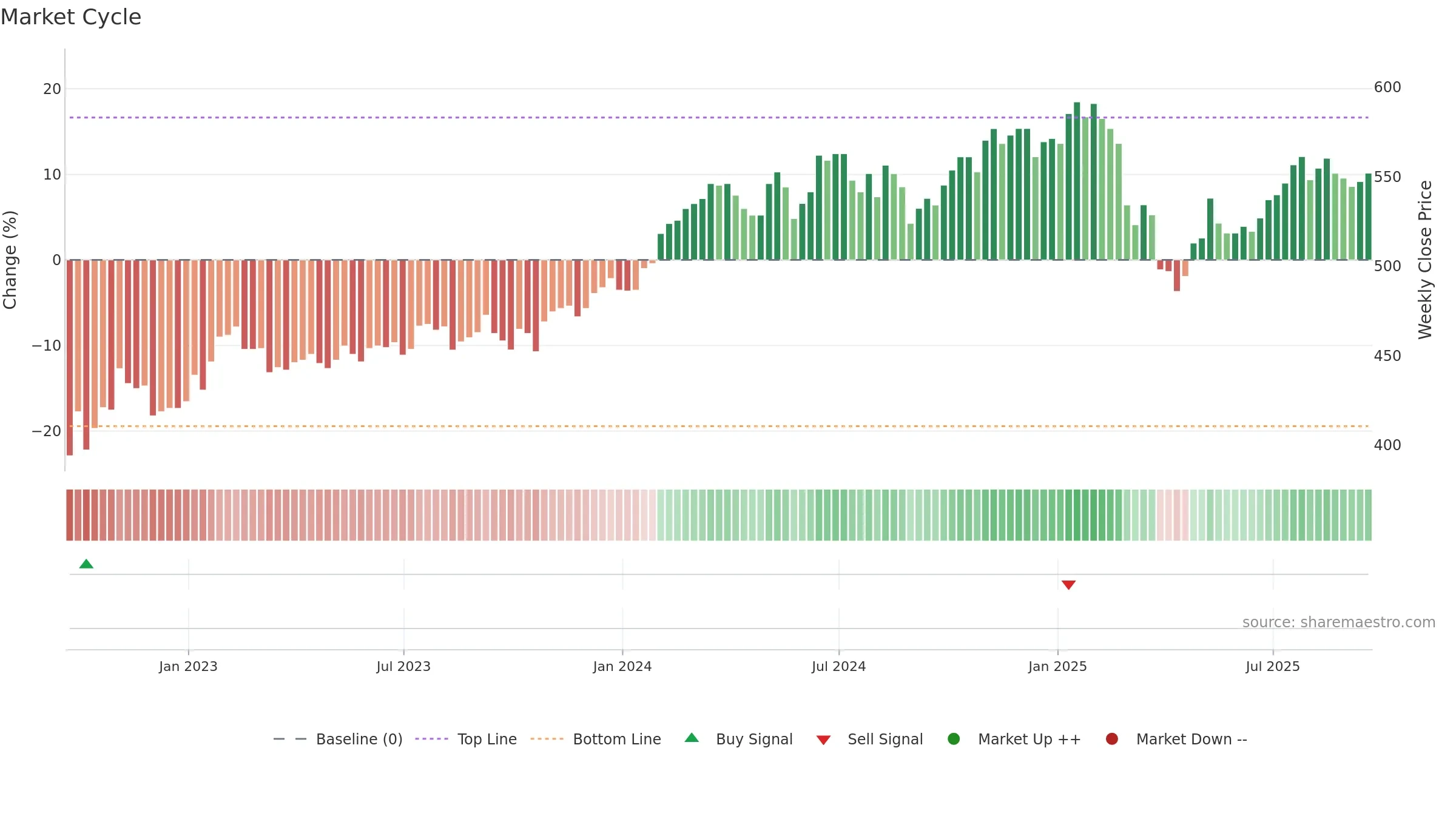Click the green Market Up circle icon in legend
Image resolution: width=1456 pixels, height=819 pixels.
(954, 738)
